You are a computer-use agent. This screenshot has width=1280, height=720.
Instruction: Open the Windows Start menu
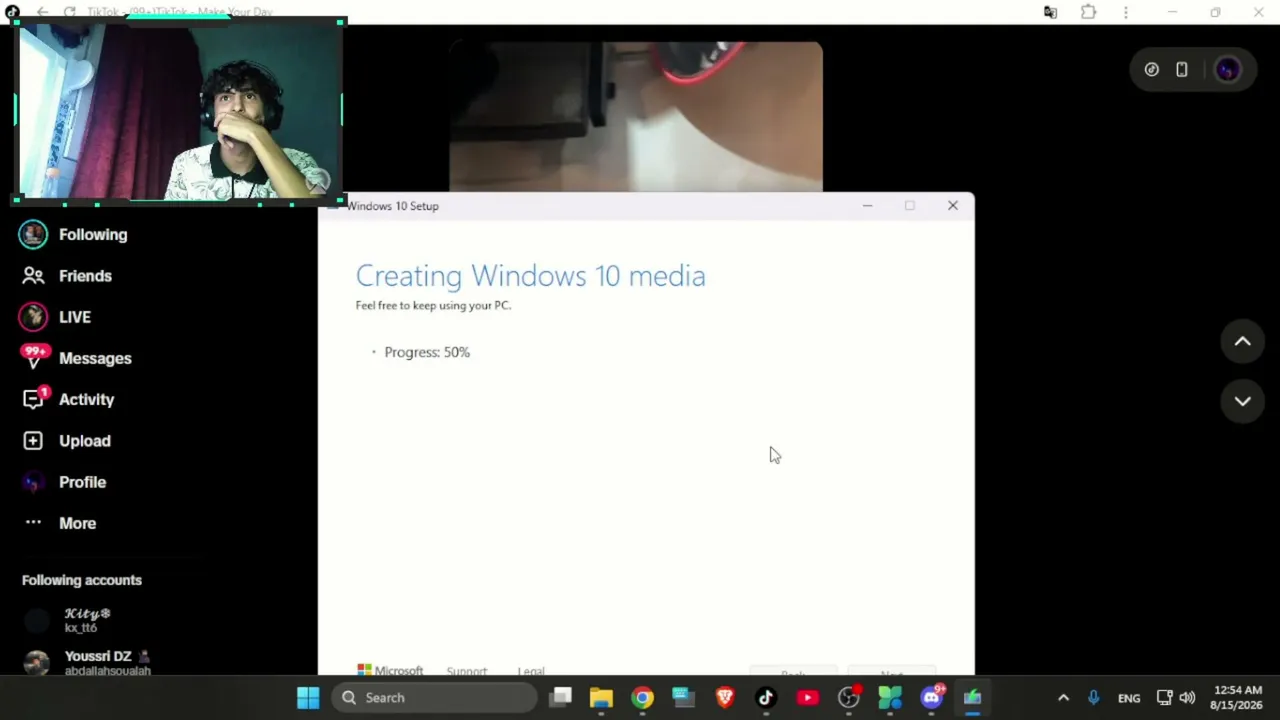[308, 697]
